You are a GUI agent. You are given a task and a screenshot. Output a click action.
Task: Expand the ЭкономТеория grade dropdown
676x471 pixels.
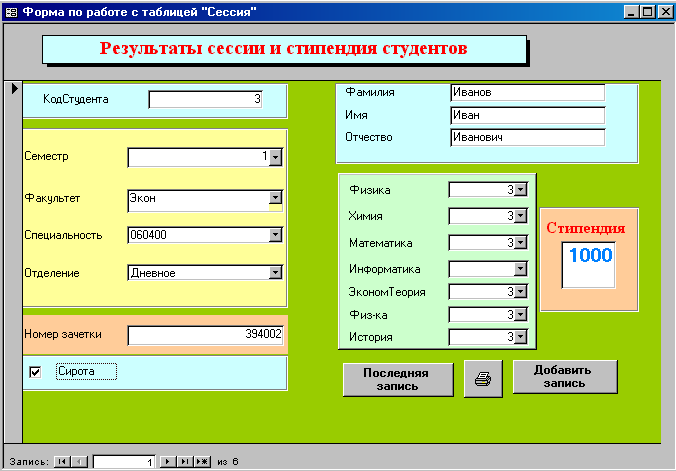[x=521, y=292]
